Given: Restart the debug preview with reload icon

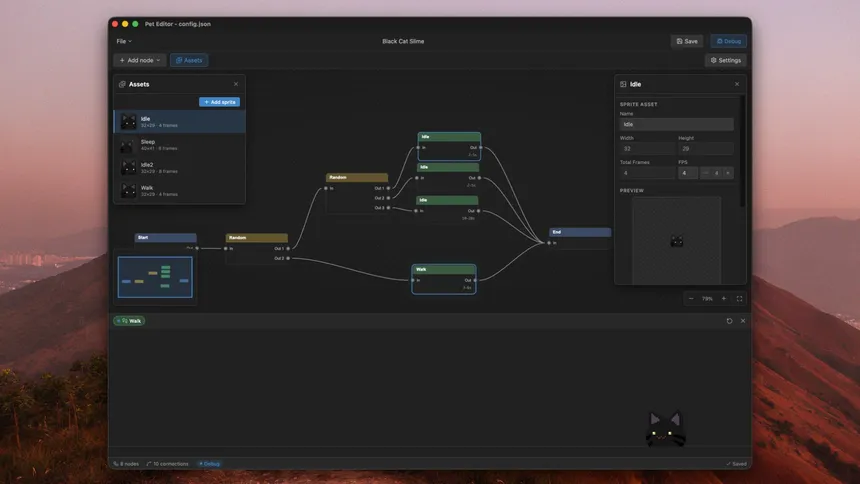Looking at the screenshot, I should [x=729, y=321].
